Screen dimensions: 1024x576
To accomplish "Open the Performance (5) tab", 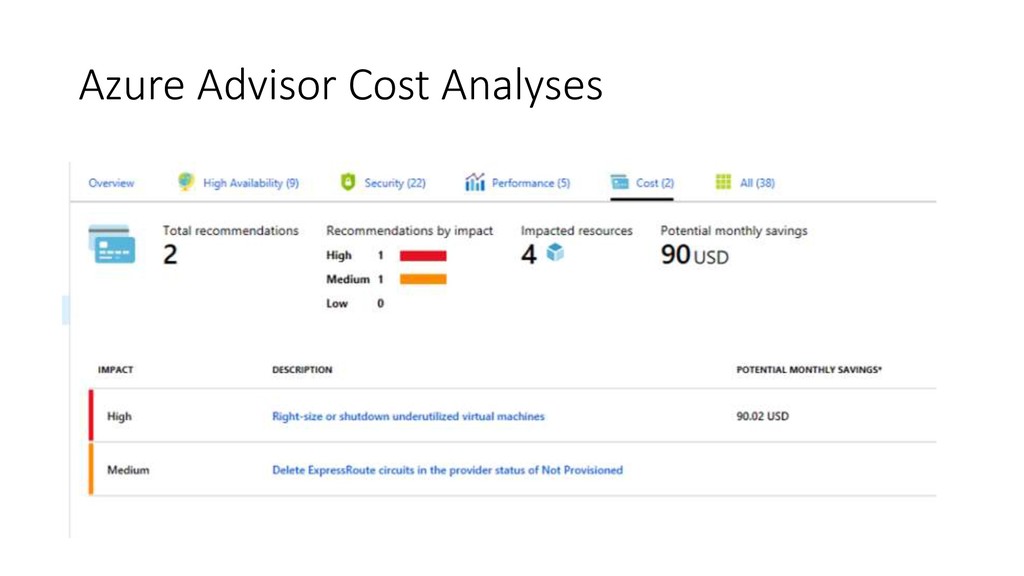I will coord(531,183).
